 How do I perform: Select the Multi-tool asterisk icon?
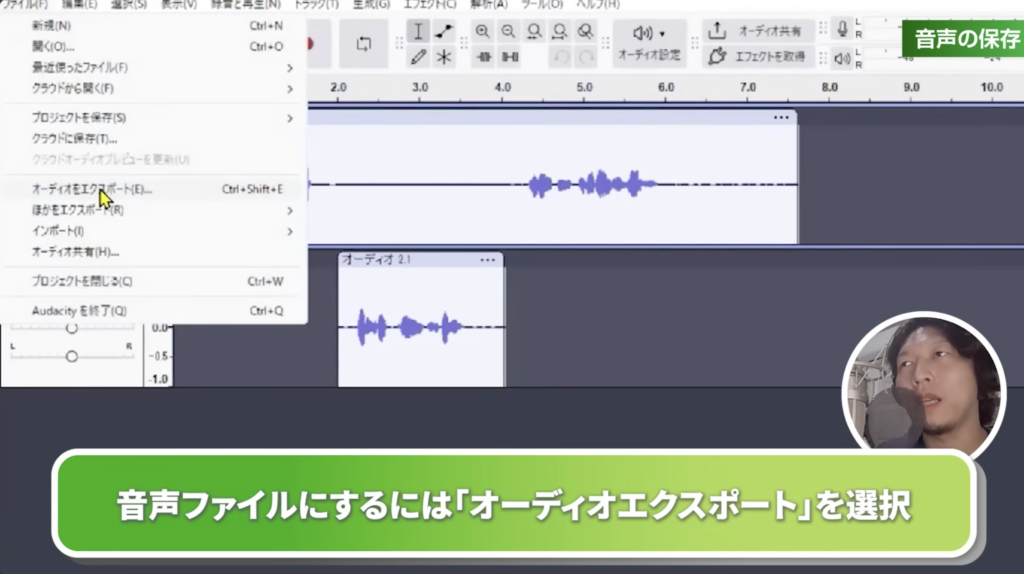(444, 57)
